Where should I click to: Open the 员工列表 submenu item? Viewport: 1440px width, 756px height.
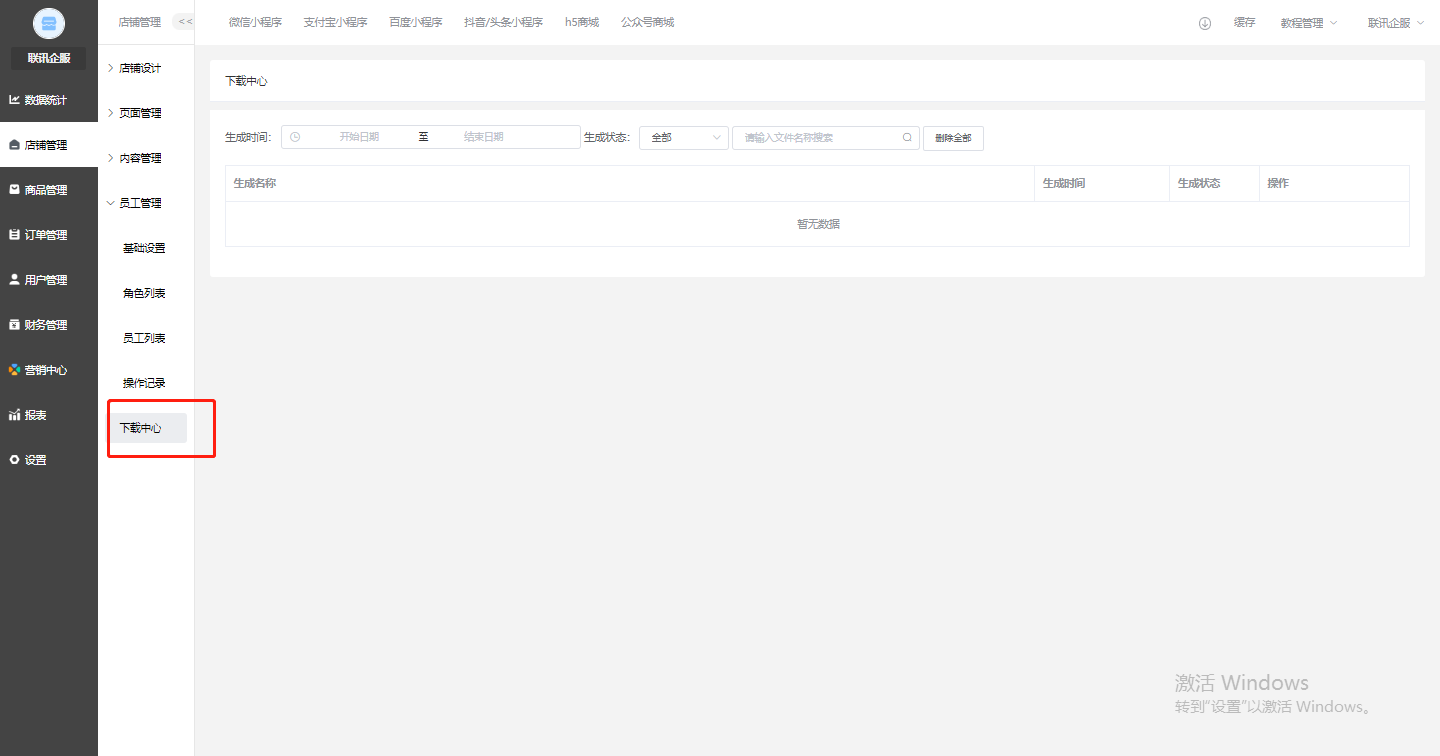(146, 338)
